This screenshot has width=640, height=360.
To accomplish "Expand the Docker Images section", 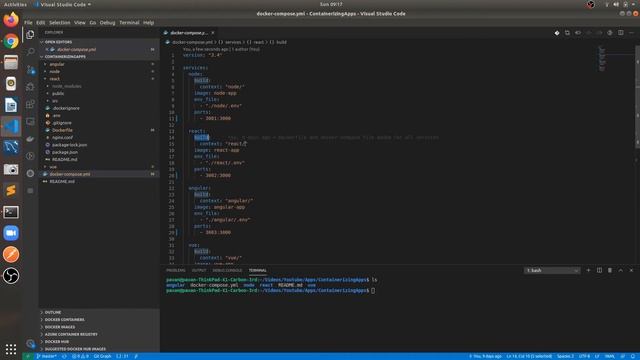I will (99, 327).
